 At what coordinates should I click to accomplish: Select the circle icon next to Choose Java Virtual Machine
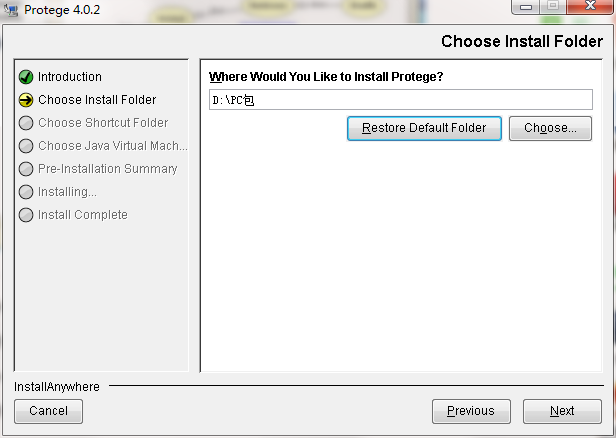[x=26, y=146]
